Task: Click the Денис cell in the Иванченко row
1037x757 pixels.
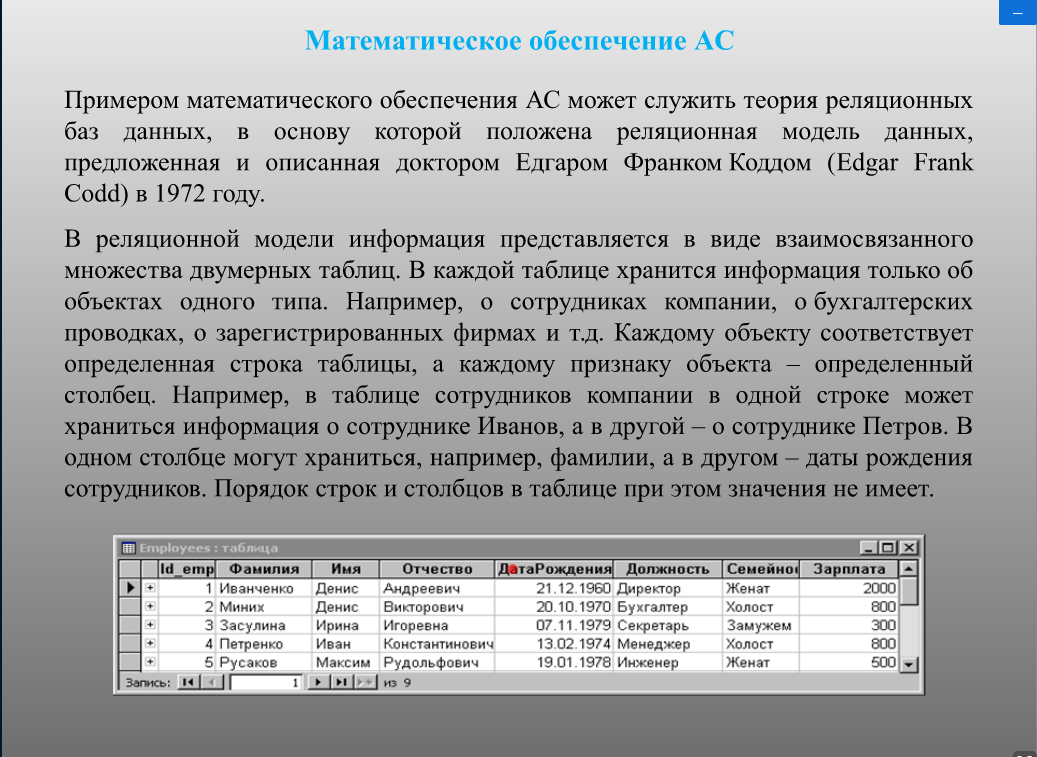Action: [346, 588]
